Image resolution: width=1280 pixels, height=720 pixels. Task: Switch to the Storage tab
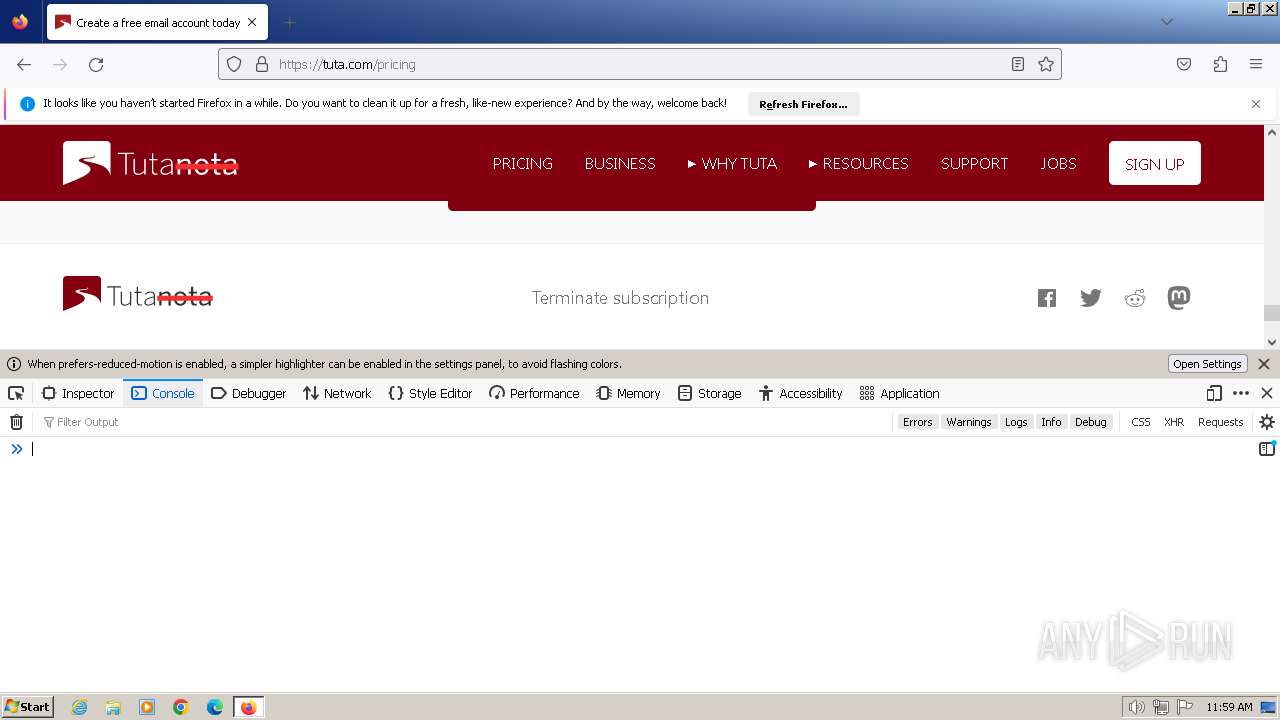click(x=709, y=393)
